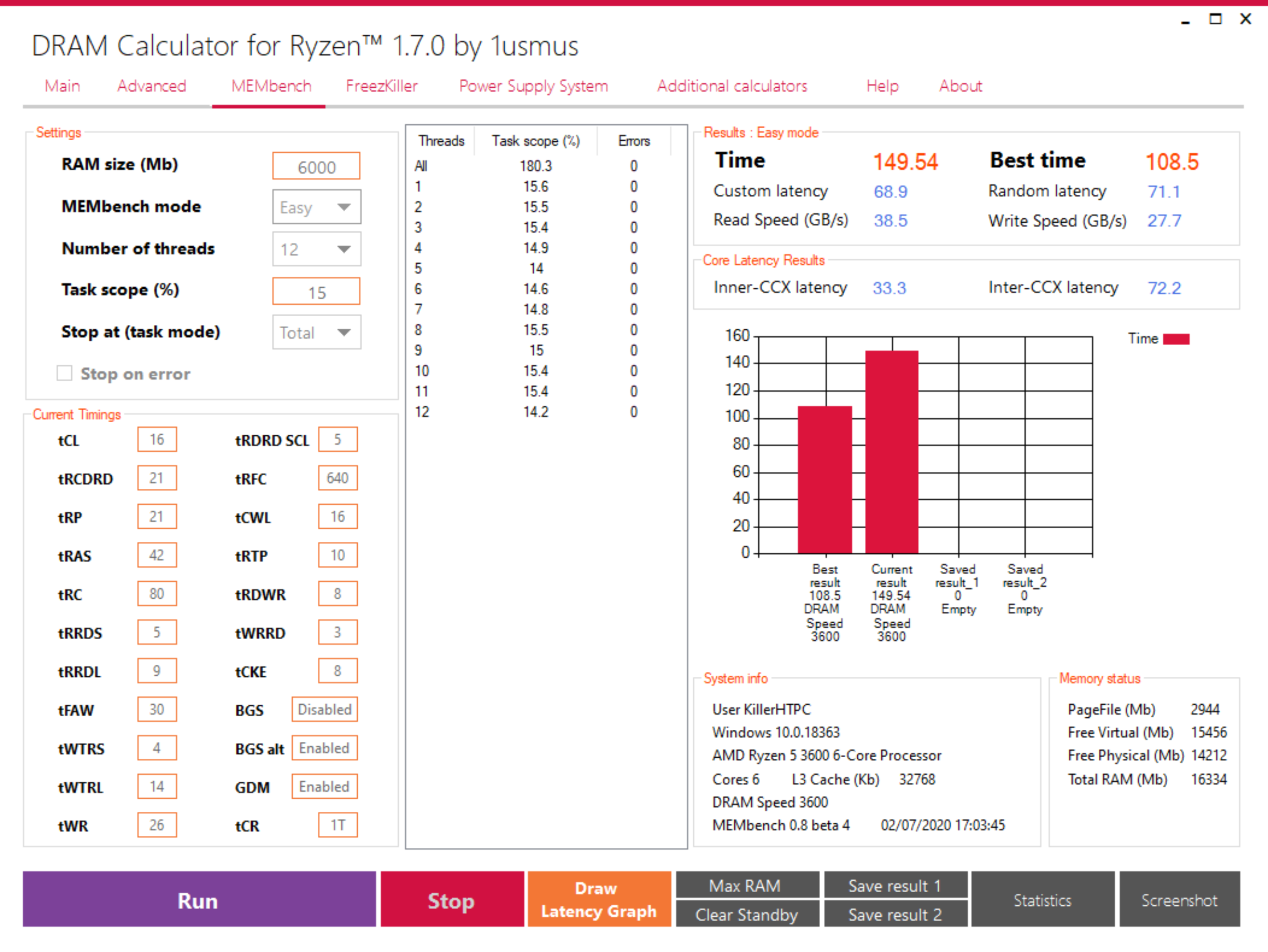This screenshot has height=952, width=1268.
Task: Close the DRAM Calculator window
Action: click(1245, 19)
